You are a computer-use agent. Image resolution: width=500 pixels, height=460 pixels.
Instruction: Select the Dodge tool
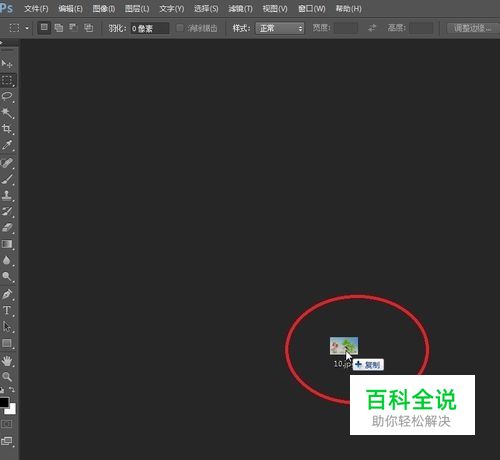coord(7,276)
